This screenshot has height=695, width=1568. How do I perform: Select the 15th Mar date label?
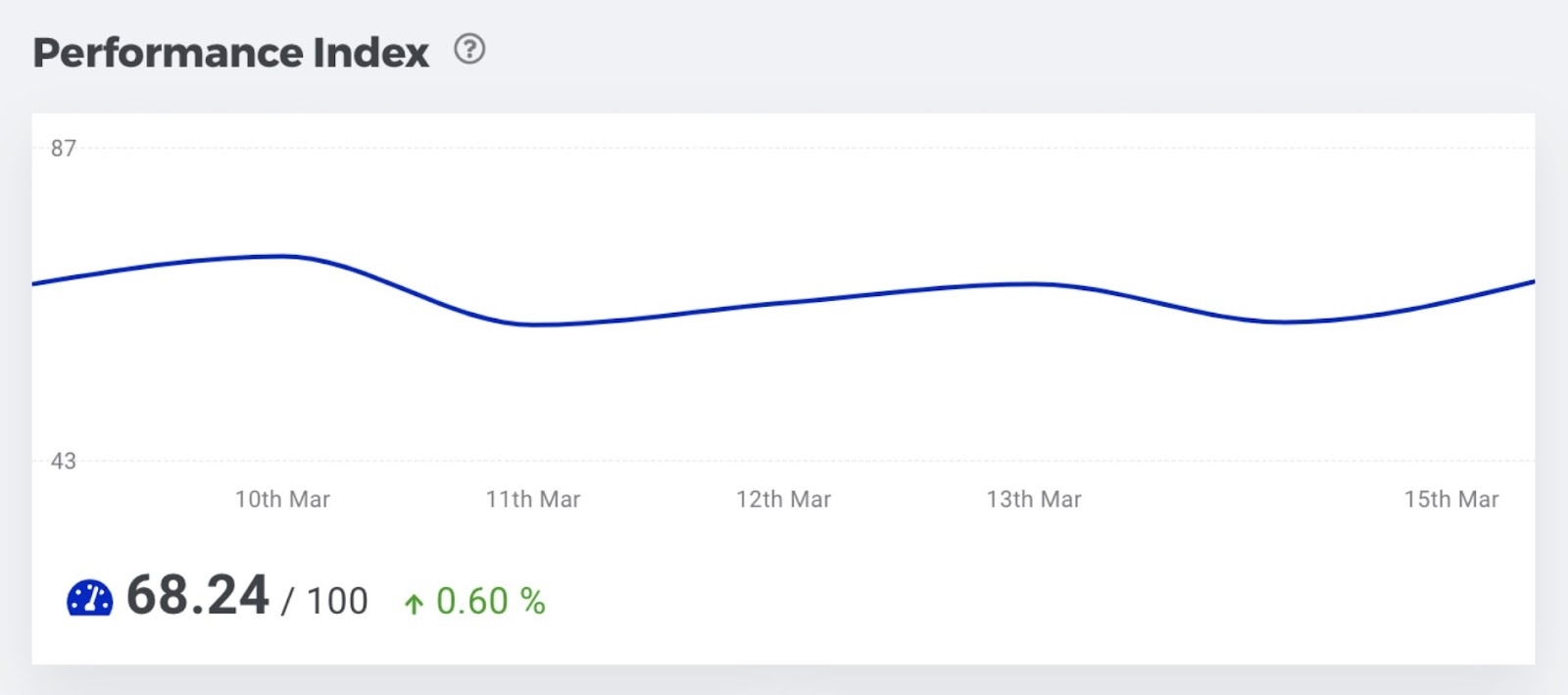pos(1453,499)
